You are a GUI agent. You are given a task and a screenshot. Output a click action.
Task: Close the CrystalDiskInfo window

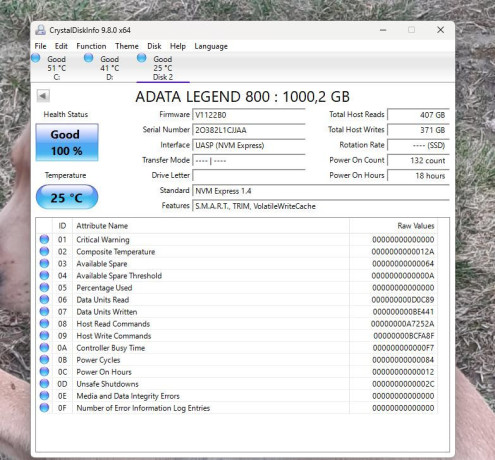(440, 30)
